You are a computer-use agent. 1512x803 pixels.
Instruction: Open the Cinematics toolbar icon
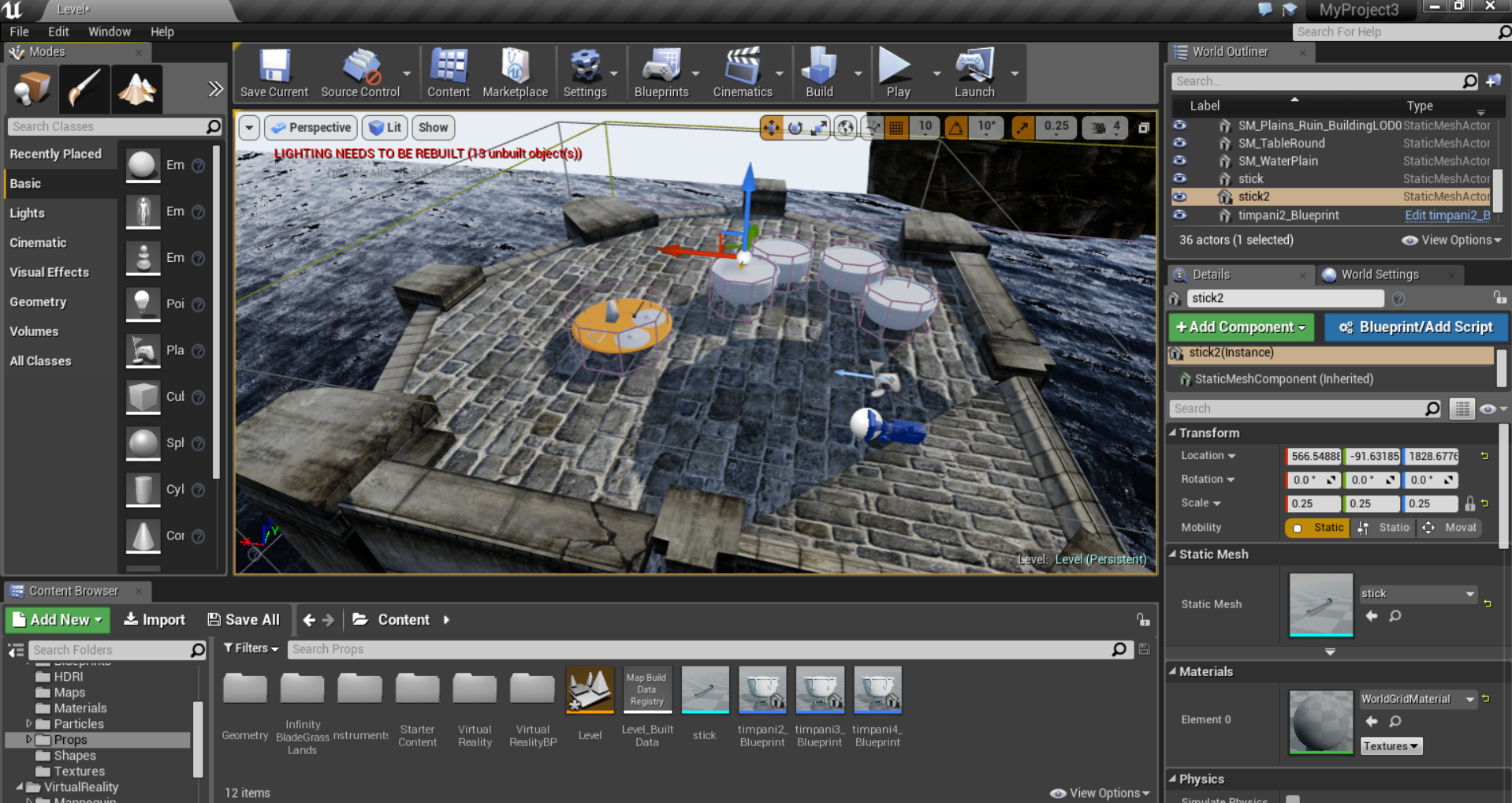click(743, 73)
